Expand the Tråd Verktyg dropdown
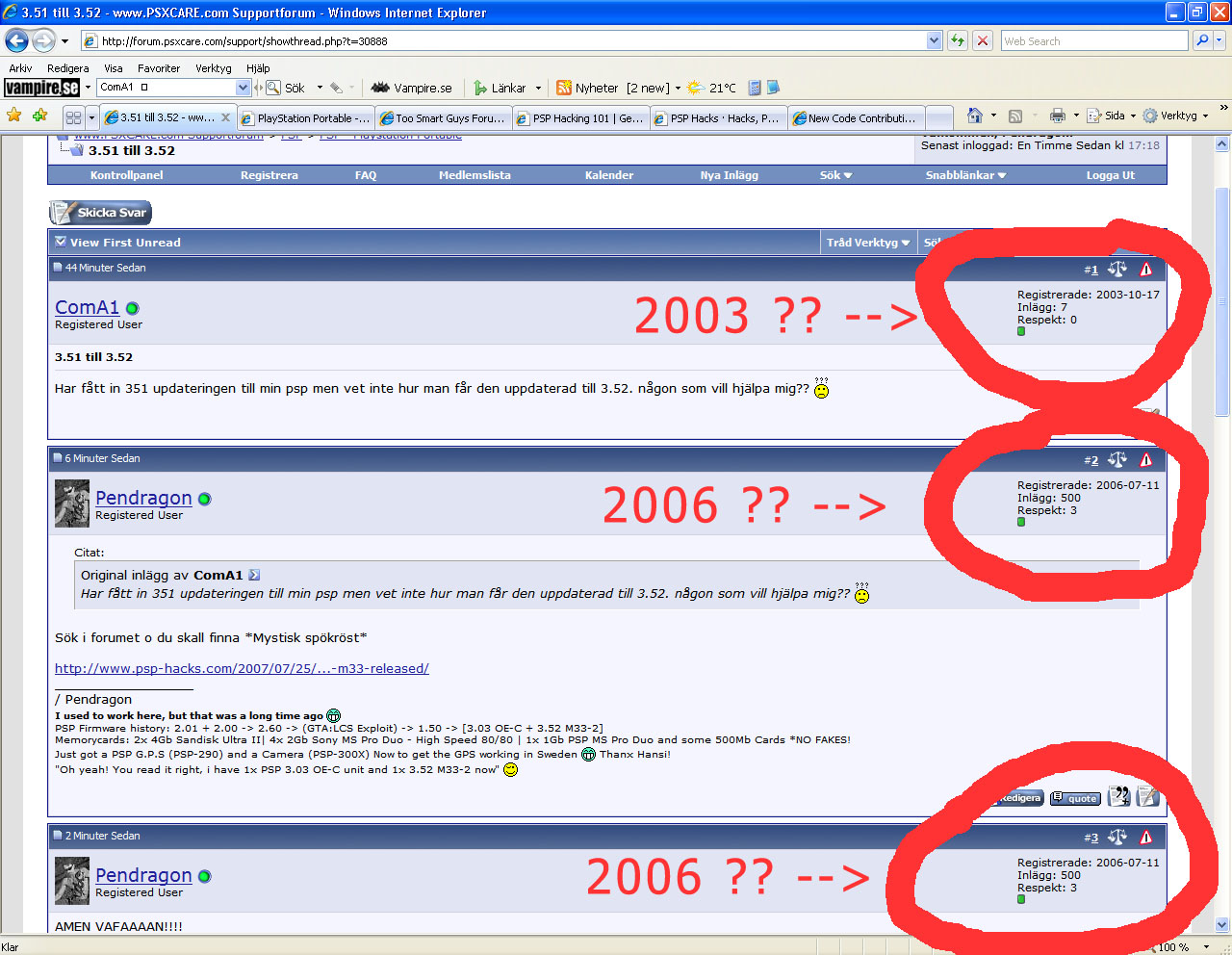Viewport: 1232px width, 955px height. tap(867, 243)
